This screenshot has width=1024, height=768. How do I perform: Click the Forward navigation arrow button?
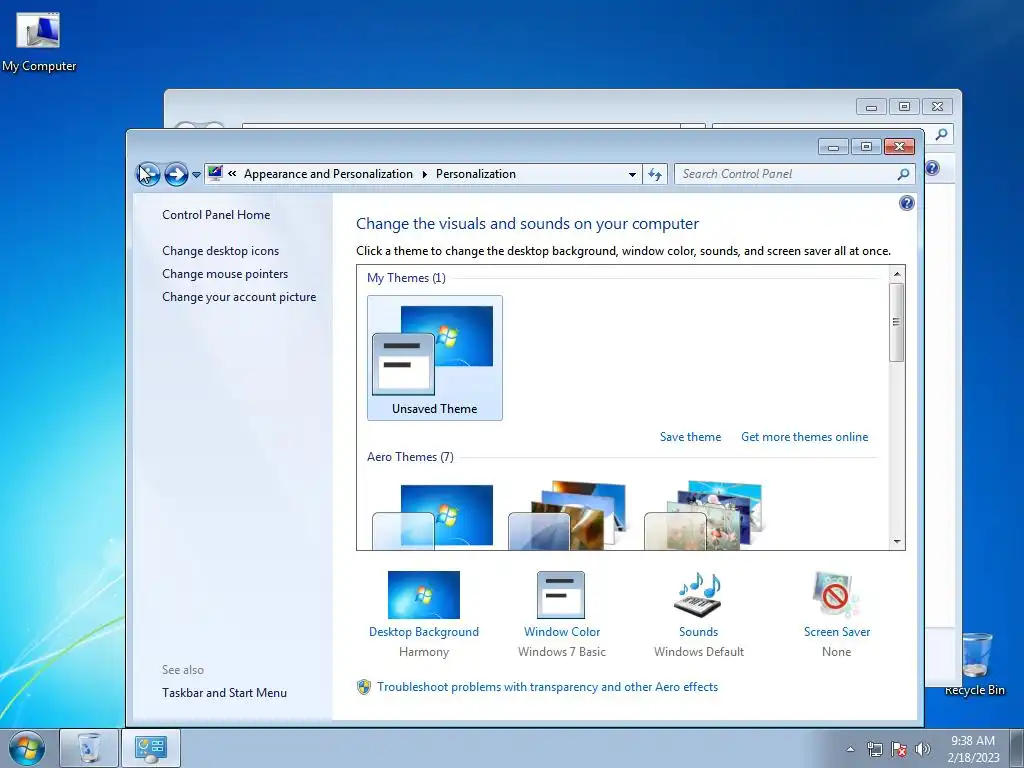176,174
